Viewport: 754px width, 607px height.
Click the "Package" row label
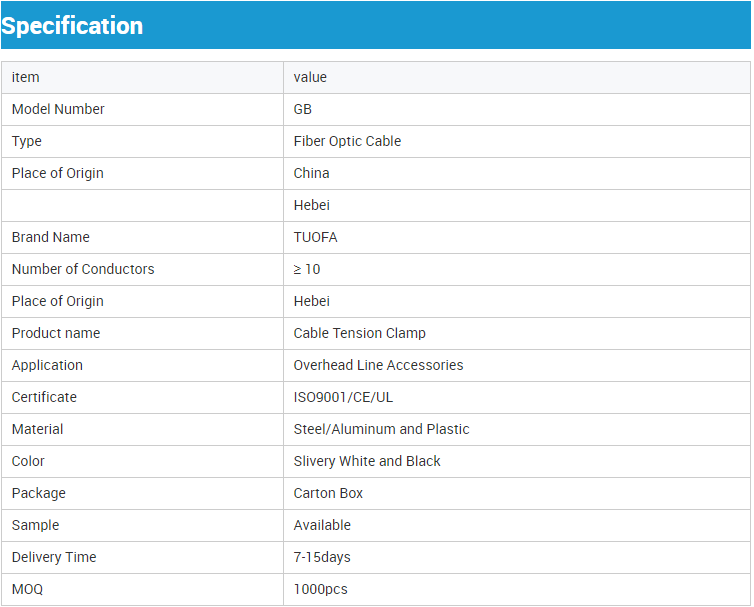pos(39,493)
